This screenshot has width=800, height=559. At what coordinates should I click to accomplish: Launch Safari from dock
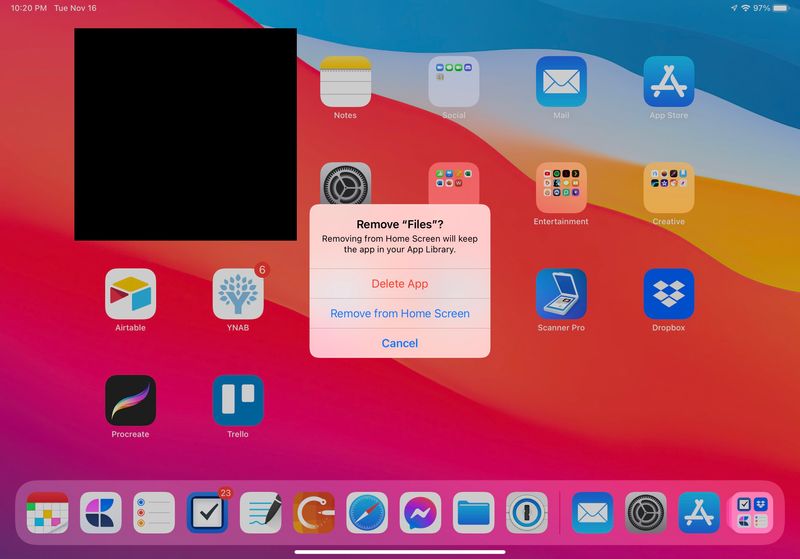click(x=367, y=513)
